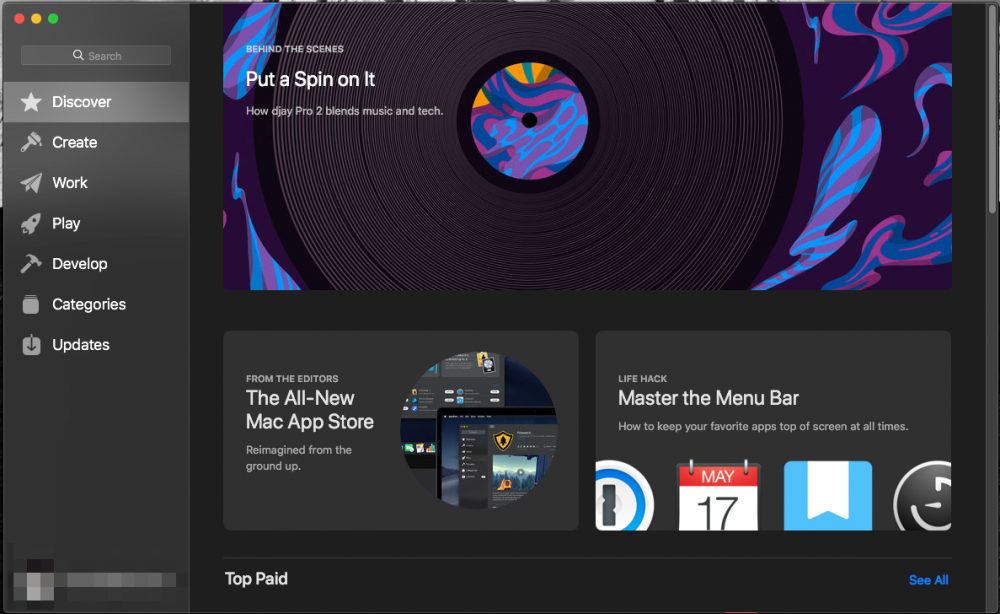Click 'How djay Pro 2 blends music and tech.'

[x=344, y=111]
